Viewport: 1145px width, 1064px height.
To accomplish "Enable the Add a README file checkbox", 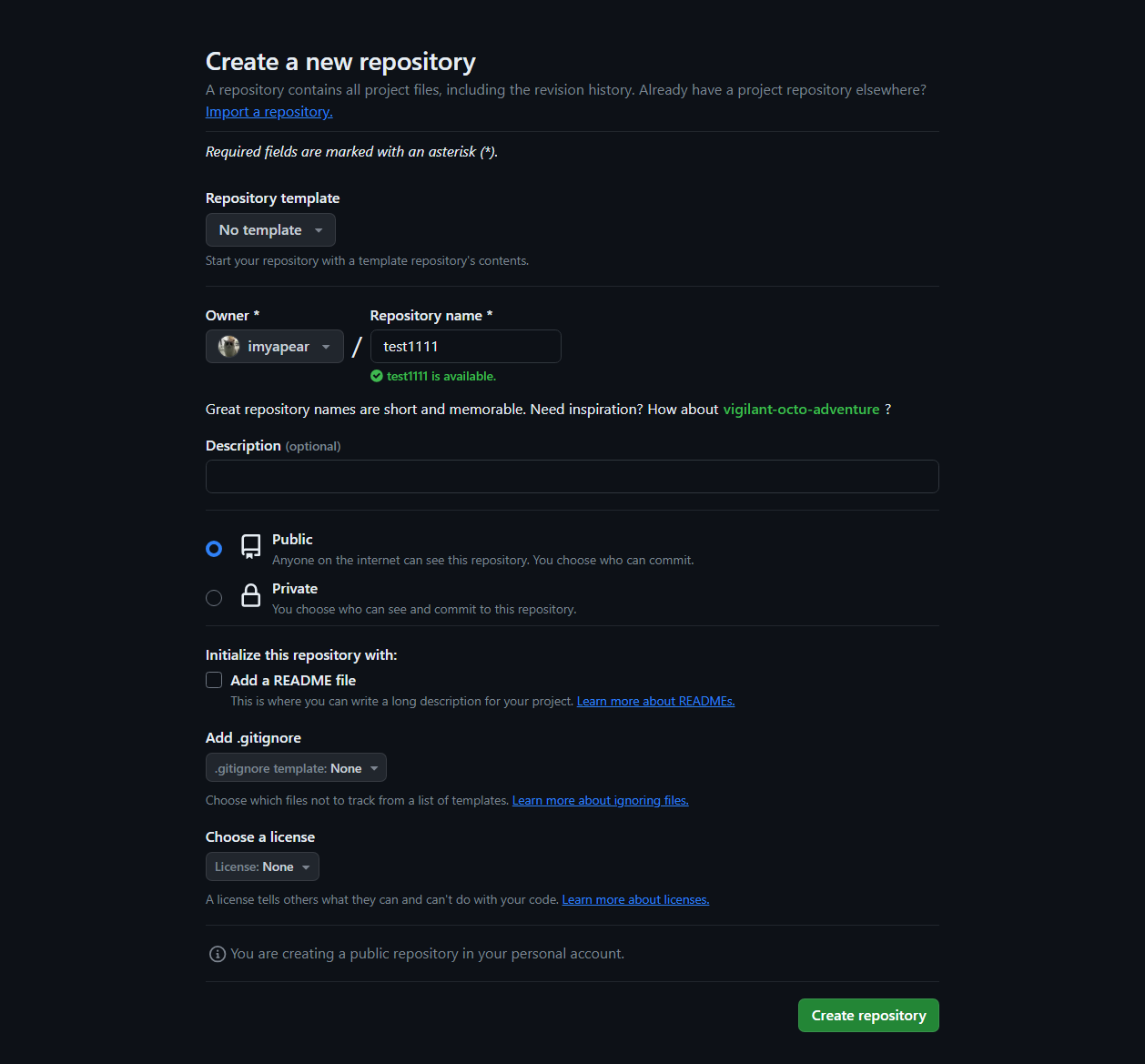I will 214,680.
